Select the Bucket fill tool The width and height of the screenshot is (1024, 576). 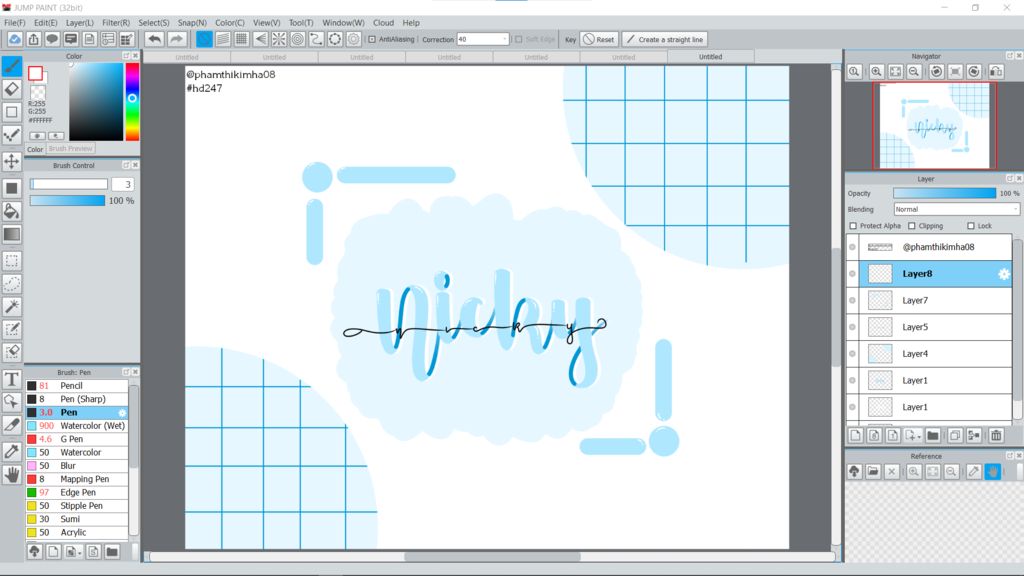[12, 211]
